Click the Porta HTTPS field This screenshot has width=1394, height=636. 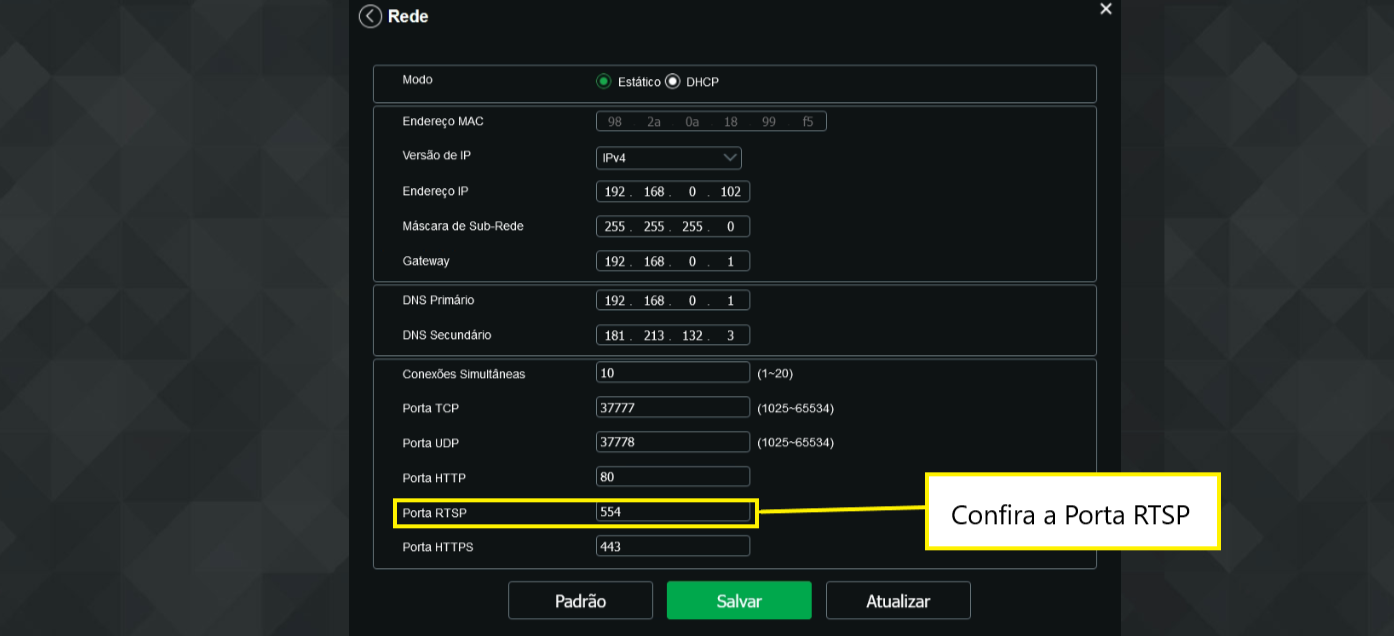click(673, 547)
